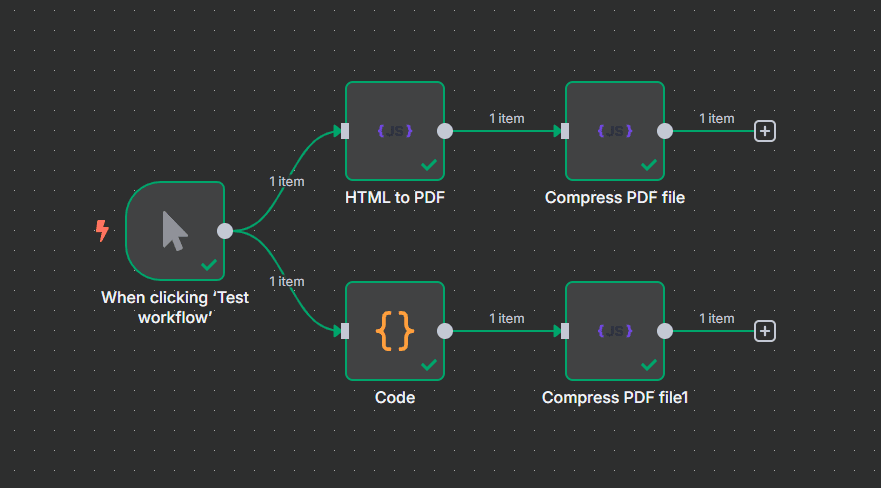Viewport: 881px width, 488px height.
Task: Click the Code node input handle
Action: [345, 331]
